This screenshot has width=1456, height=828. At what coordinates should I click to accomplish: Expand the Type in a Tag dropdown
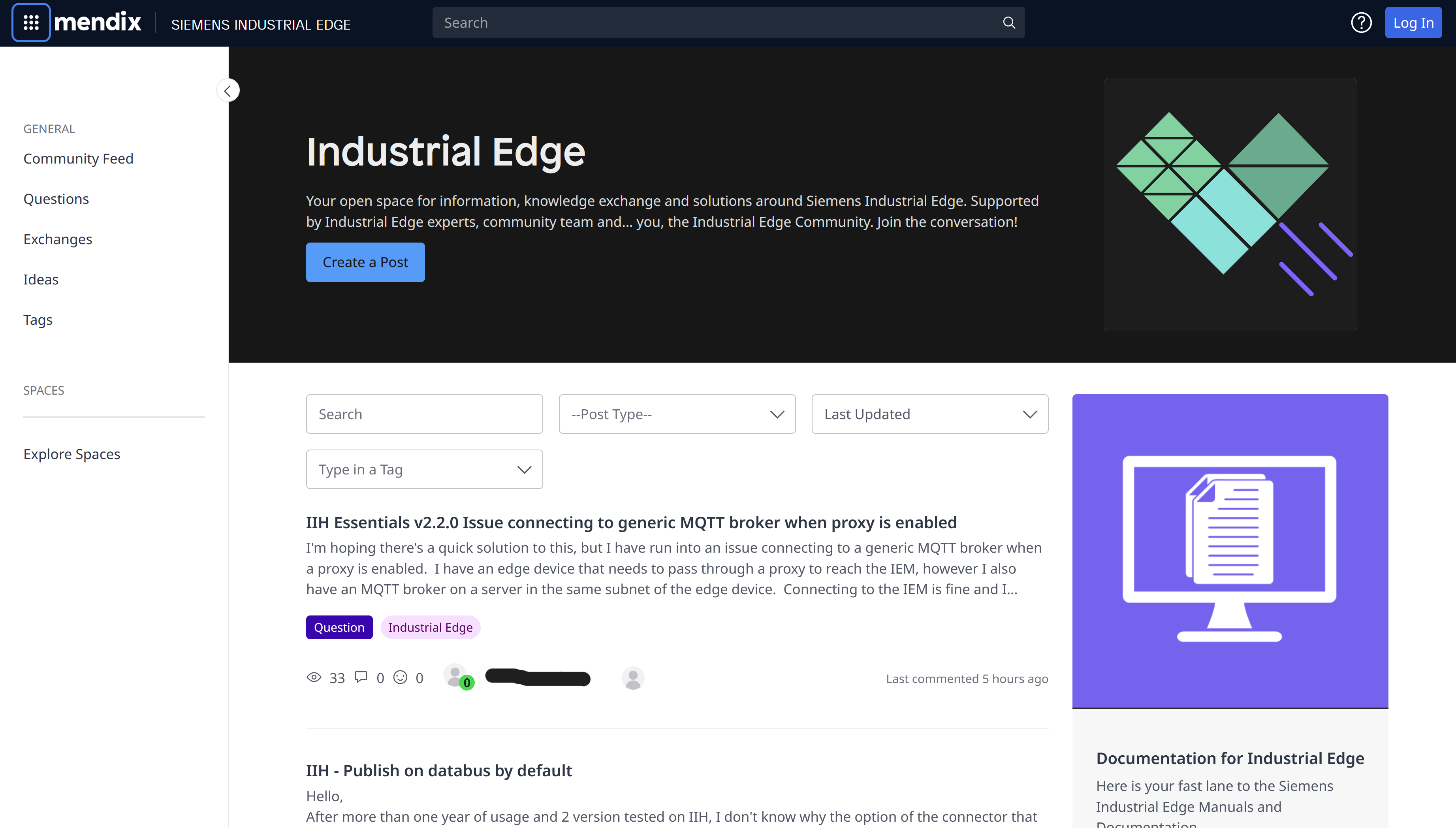tap(424, 469)
